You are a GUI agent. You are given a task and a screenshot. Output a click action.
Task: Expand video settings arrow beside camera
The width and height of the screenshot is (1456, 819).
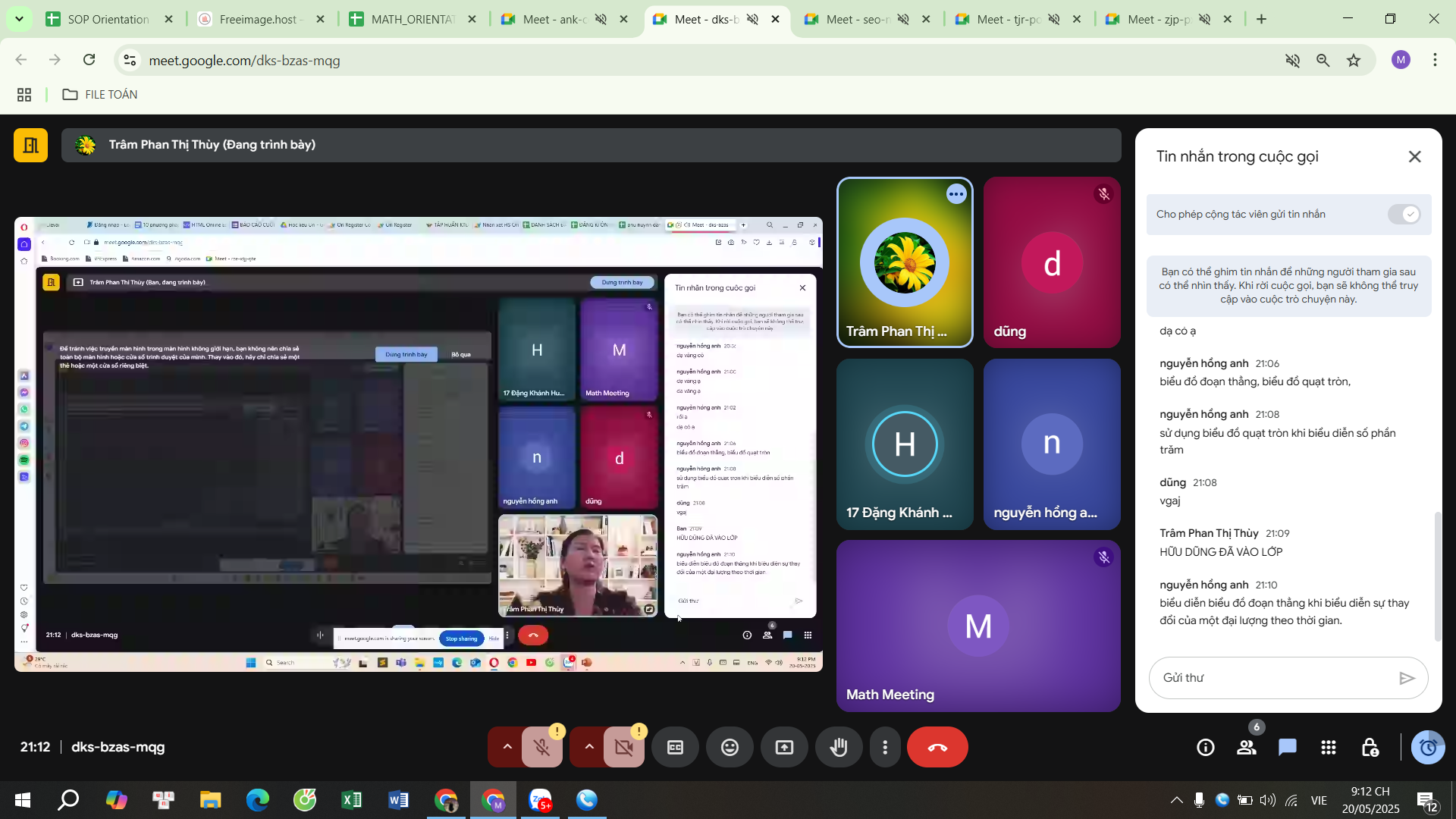(x=589, y=748)
